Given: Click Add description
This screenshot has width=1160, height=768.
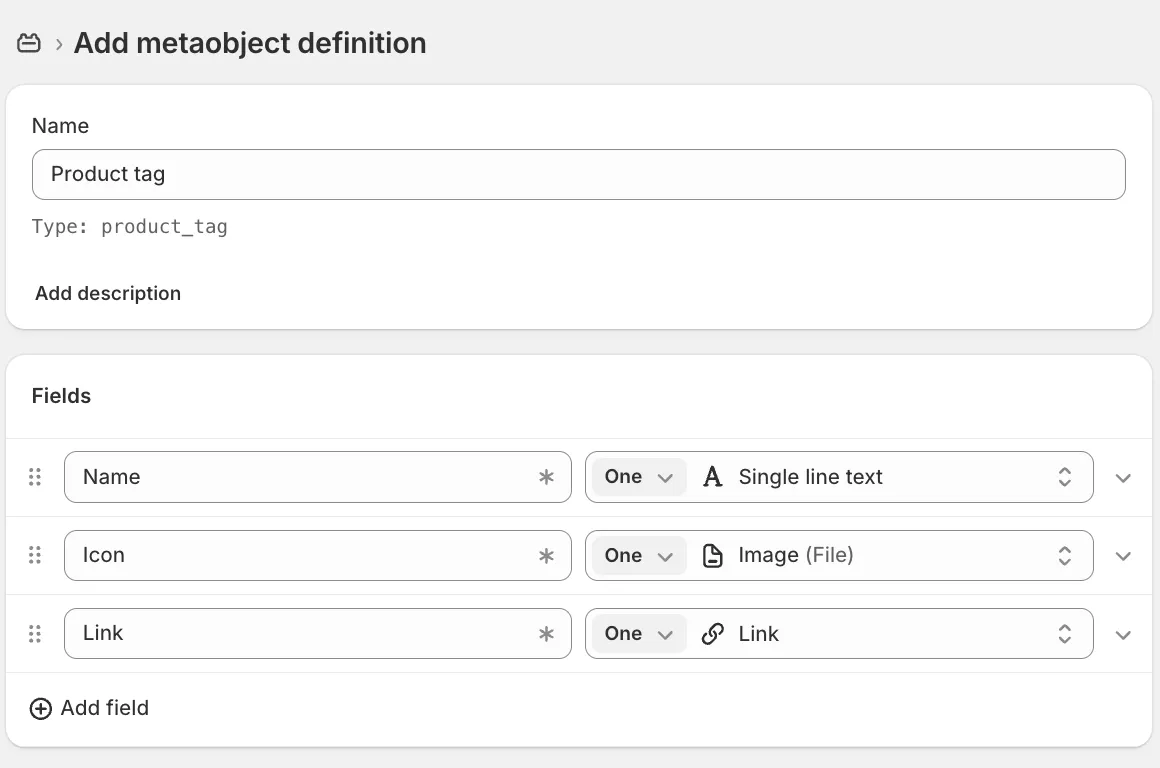Looking at the screenshot, I should [108, 293].
